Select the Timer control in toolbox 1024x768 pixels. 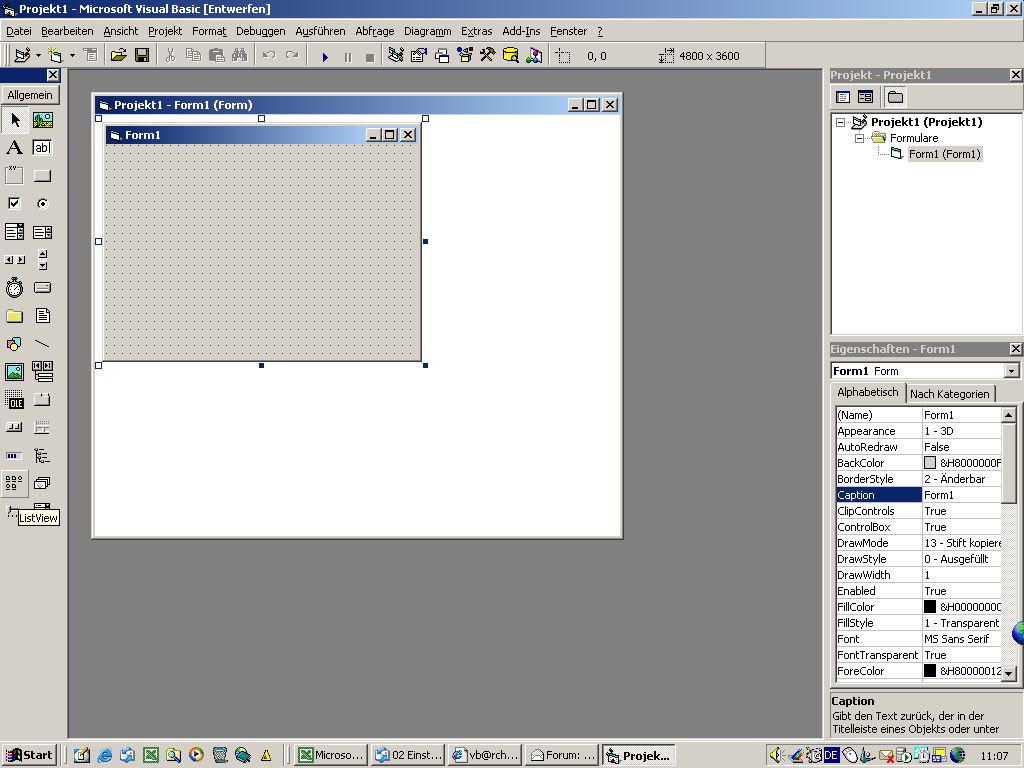click(x=14, y=288)
